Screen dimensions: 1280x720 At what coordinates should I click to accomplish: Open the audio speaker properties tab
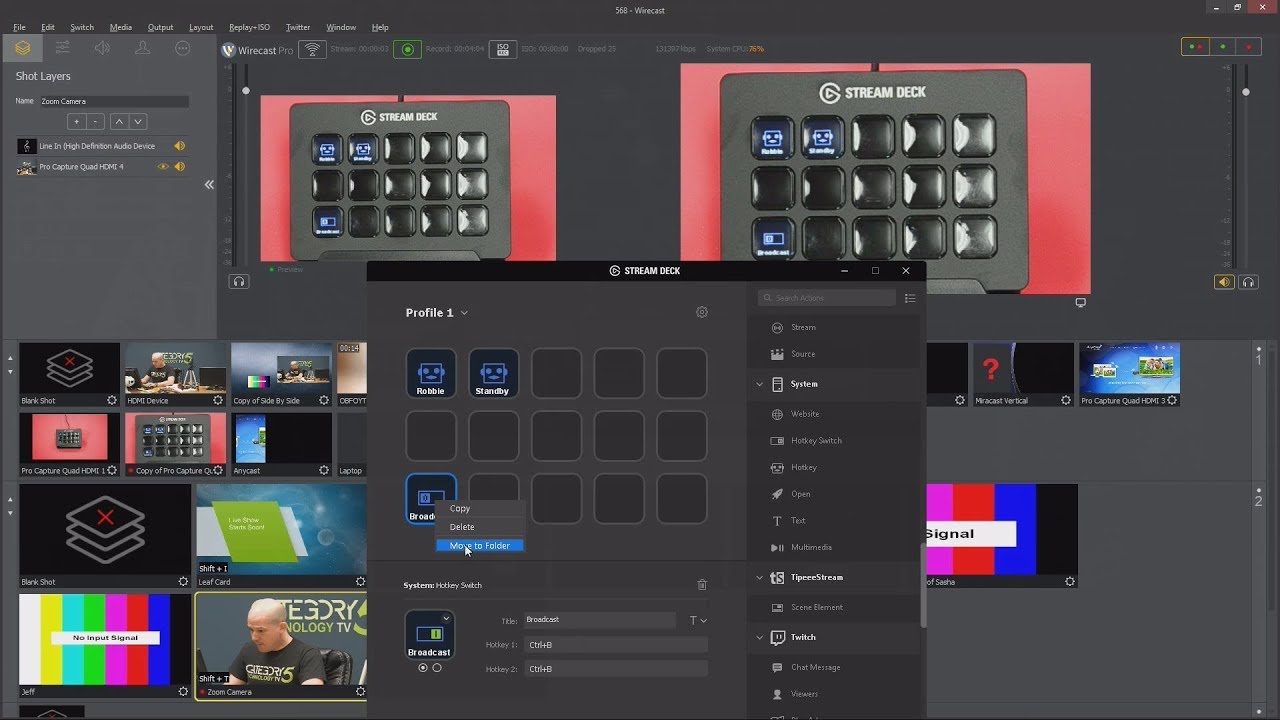[102, 48]
